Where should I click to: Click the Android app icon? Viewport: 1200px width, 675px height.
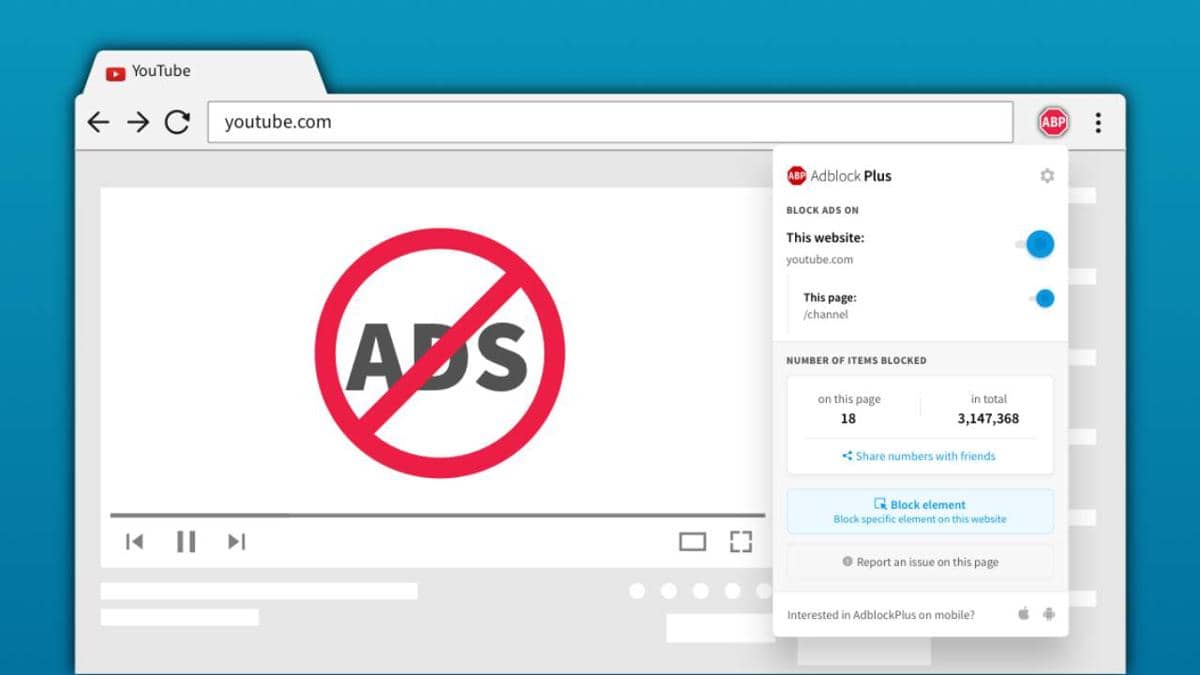click(1048, 614)
